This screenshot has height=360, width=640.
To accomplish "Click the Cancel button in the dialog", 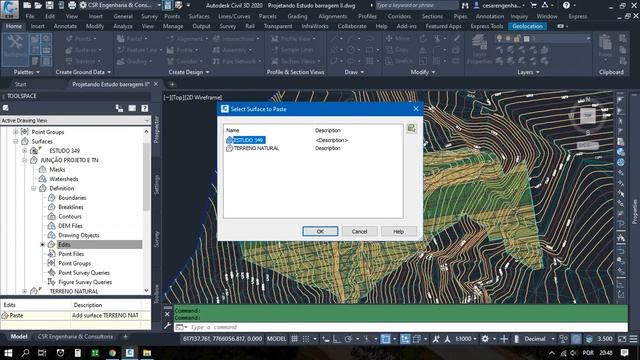I will pyautogui.click(x=359, y=231).
